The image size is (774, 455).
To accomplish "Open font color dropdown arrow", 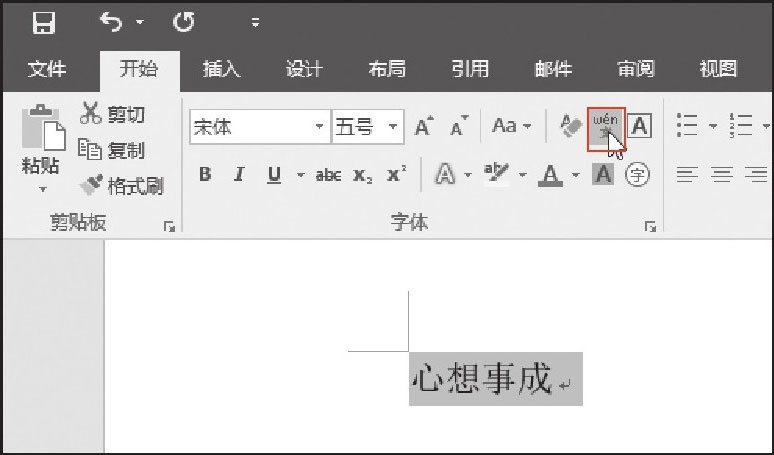I will [576, 175].
